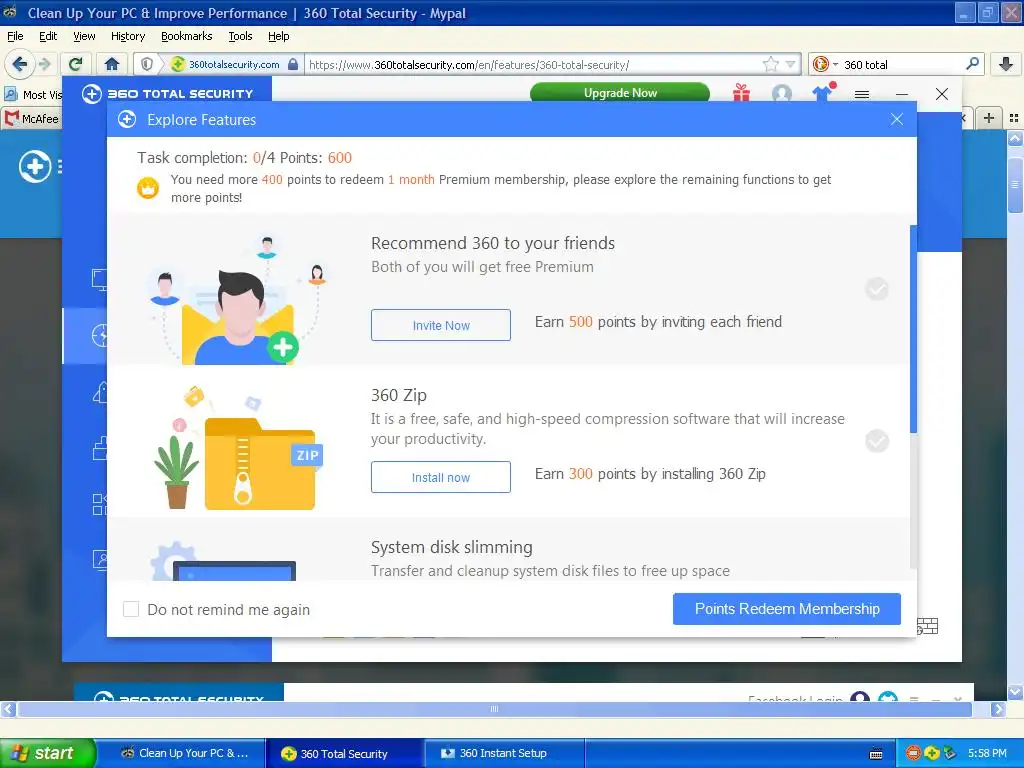1024x768 pixels.
Task: Click the red tray icon in system tray
Action: pyautogui.click(x=913, y=753)
